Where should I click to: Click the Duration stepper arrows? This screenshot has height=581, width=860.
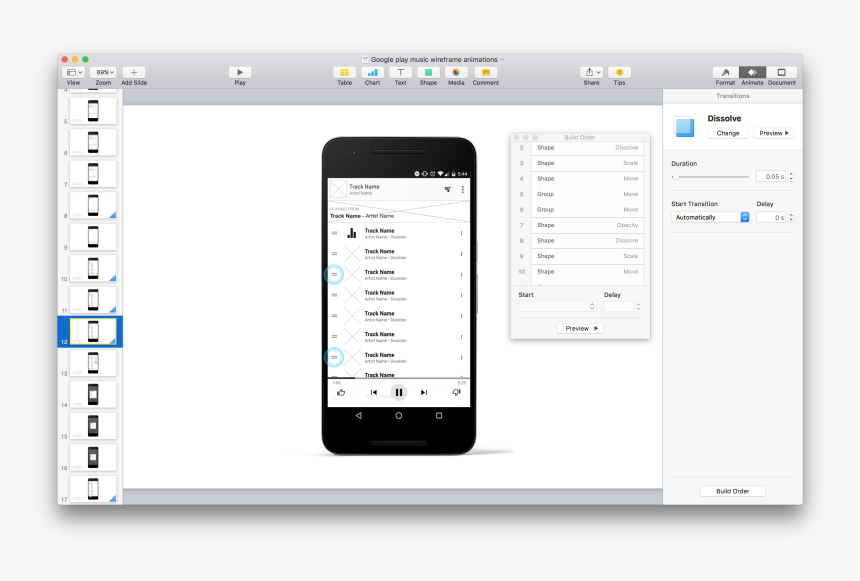[x=791, y=177]
